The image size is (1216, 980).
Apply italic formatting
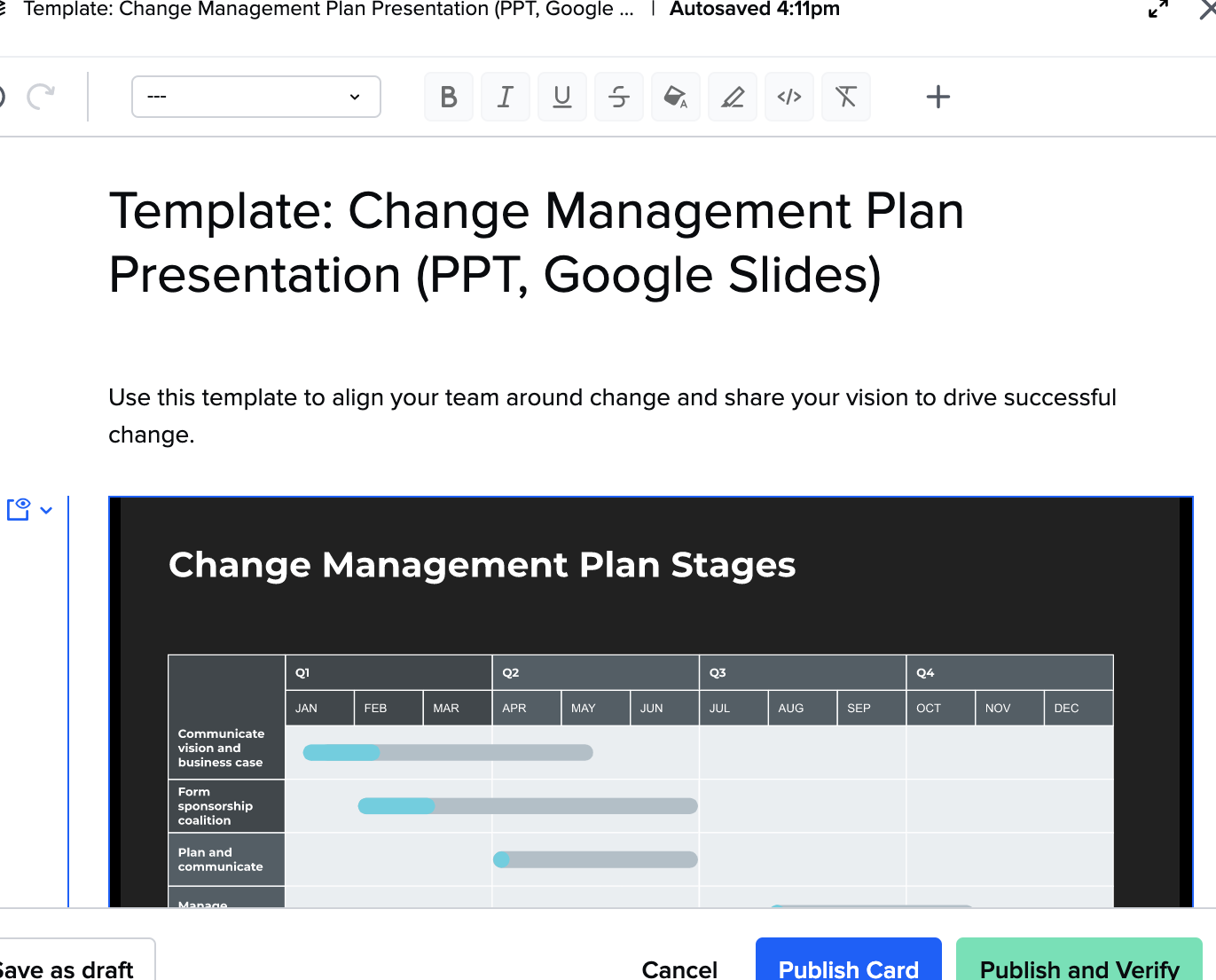506,97
